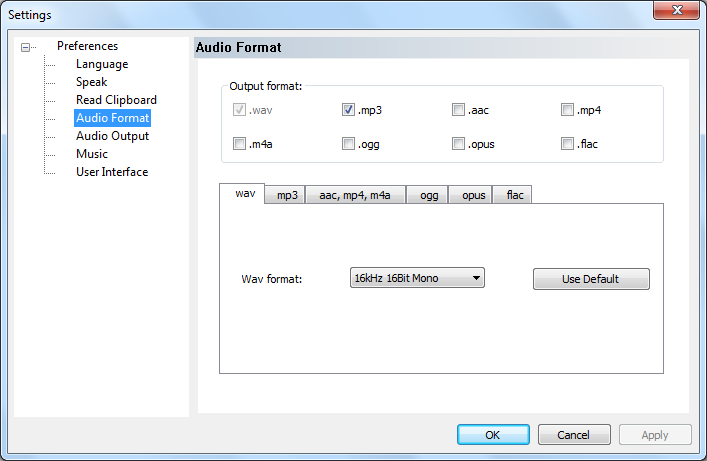Open the User Interface settings
This screenshot has width=707, height=461.
tap(112, 172)
